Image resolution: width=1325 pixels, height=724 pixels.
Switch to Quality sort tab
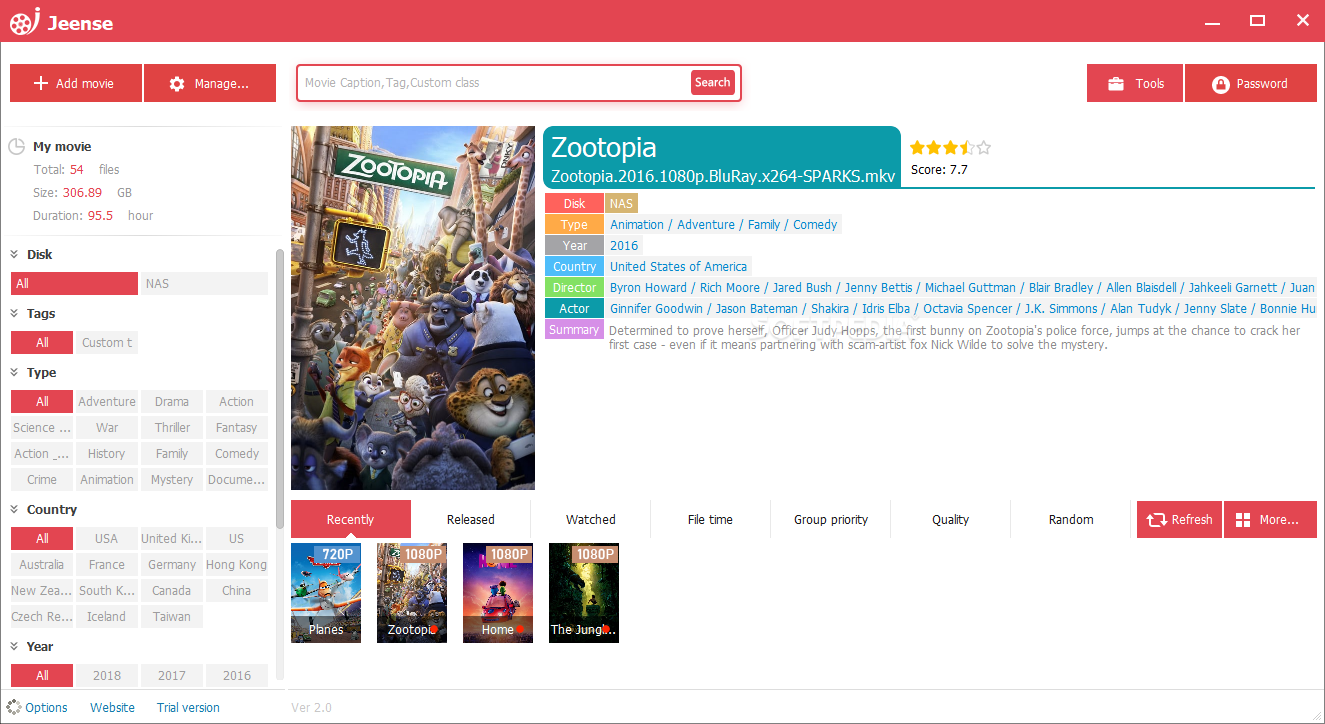(x=951, y=519)
